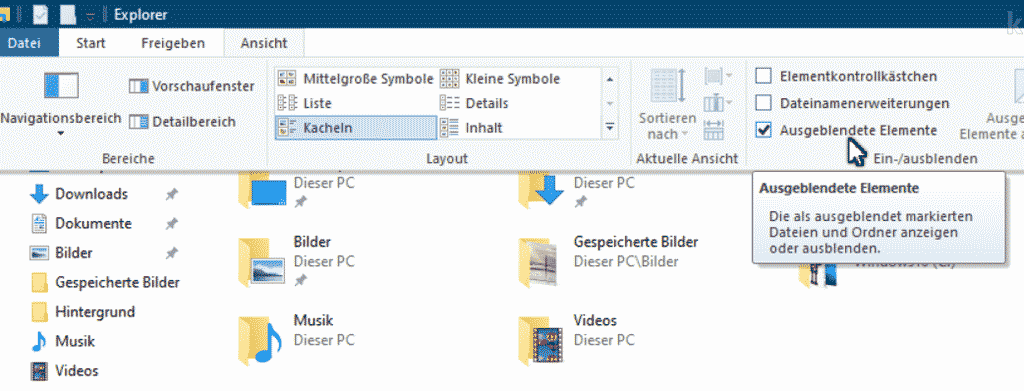This screenshot has height=391, width=1024.
Task: Select Mittelgroße Symbole layout
Action: (x=355, y=79)
